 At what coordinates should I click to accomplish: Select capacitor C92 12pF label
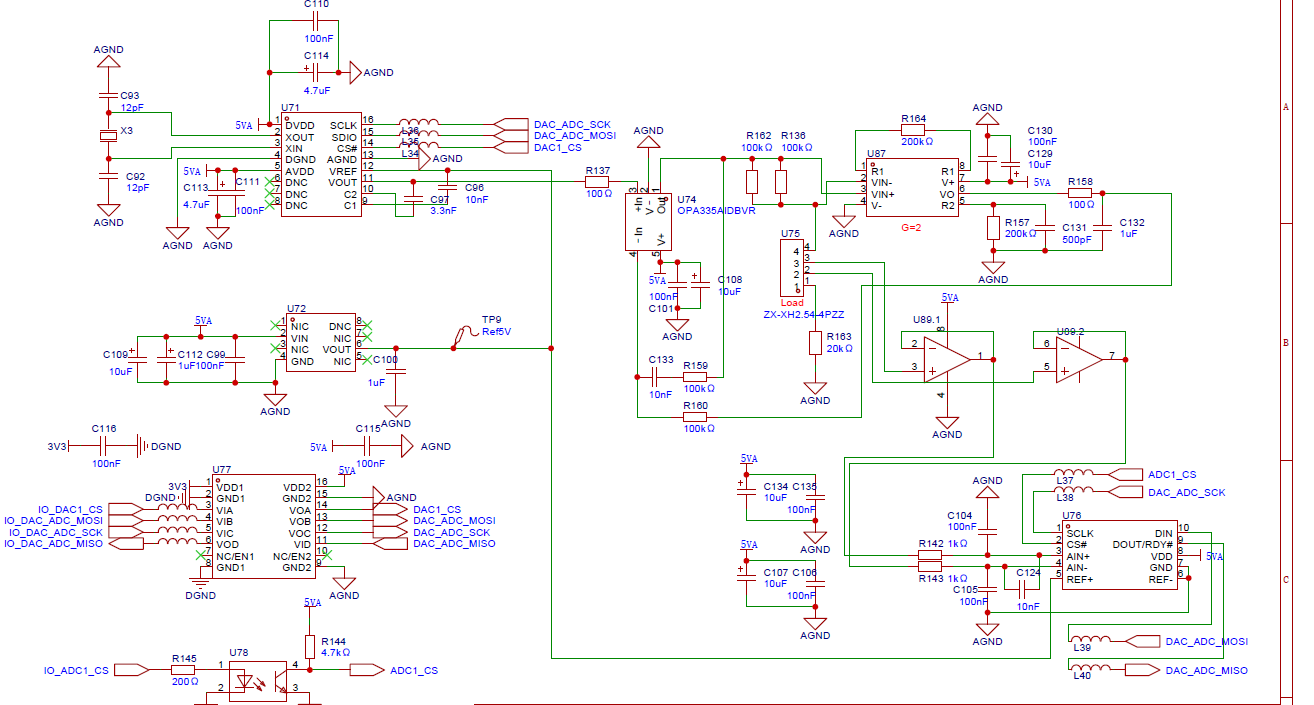pyautogui.click(x=136, y=182)
